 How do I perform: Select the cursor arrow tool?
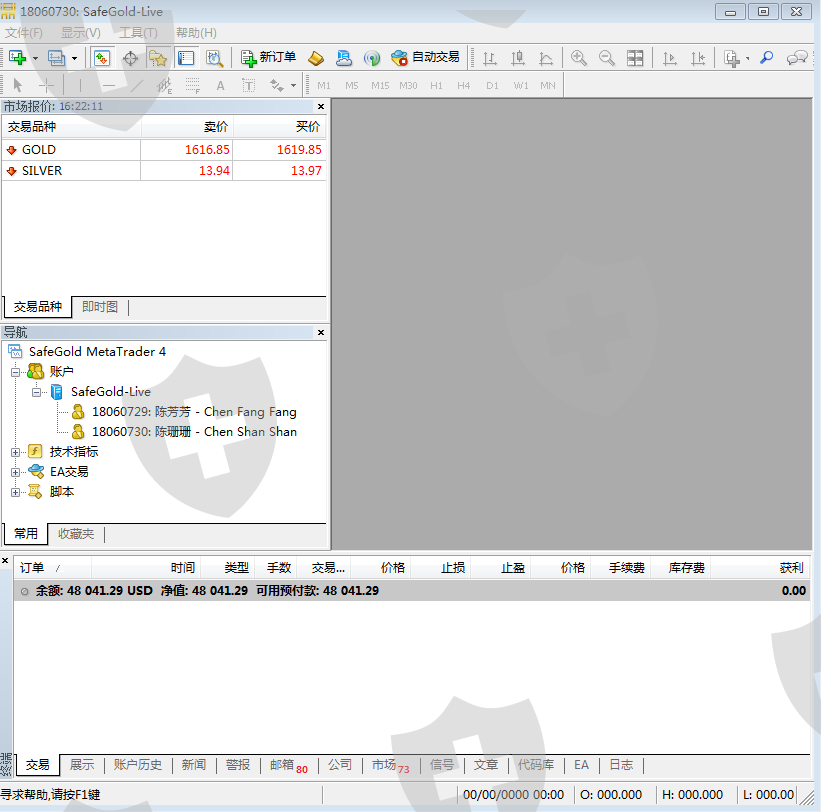coord(17,85)
